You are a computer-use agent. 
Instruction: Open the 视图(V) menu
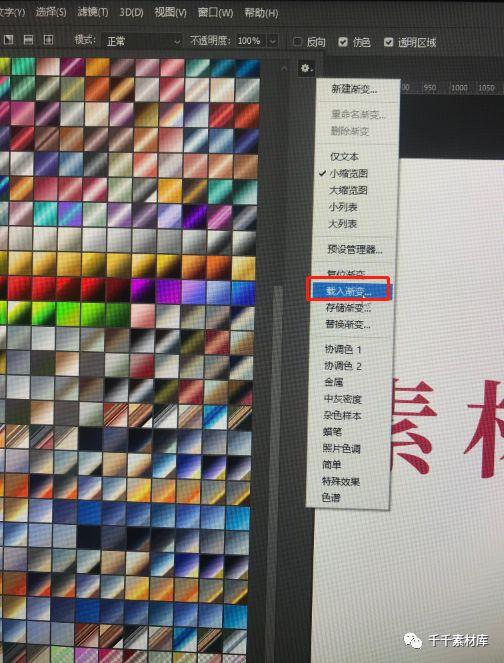(170, 12)
